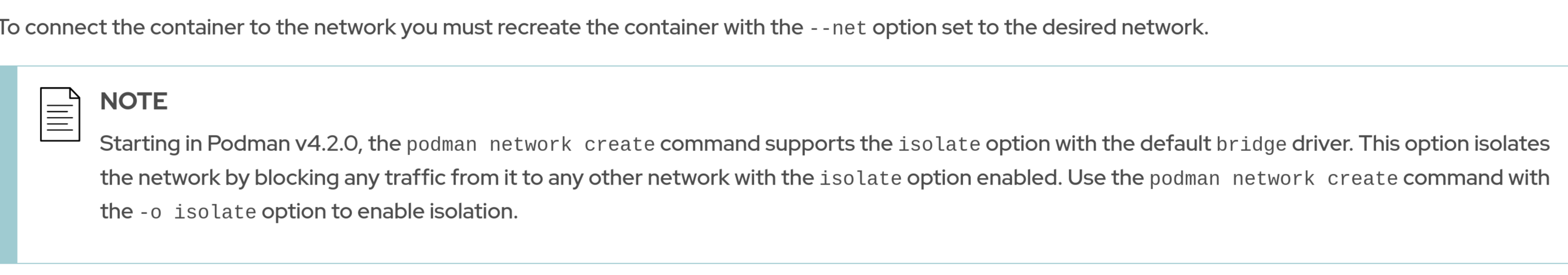Click the first podman network create code
1568x275 pixels.
[x=530, y=145]
